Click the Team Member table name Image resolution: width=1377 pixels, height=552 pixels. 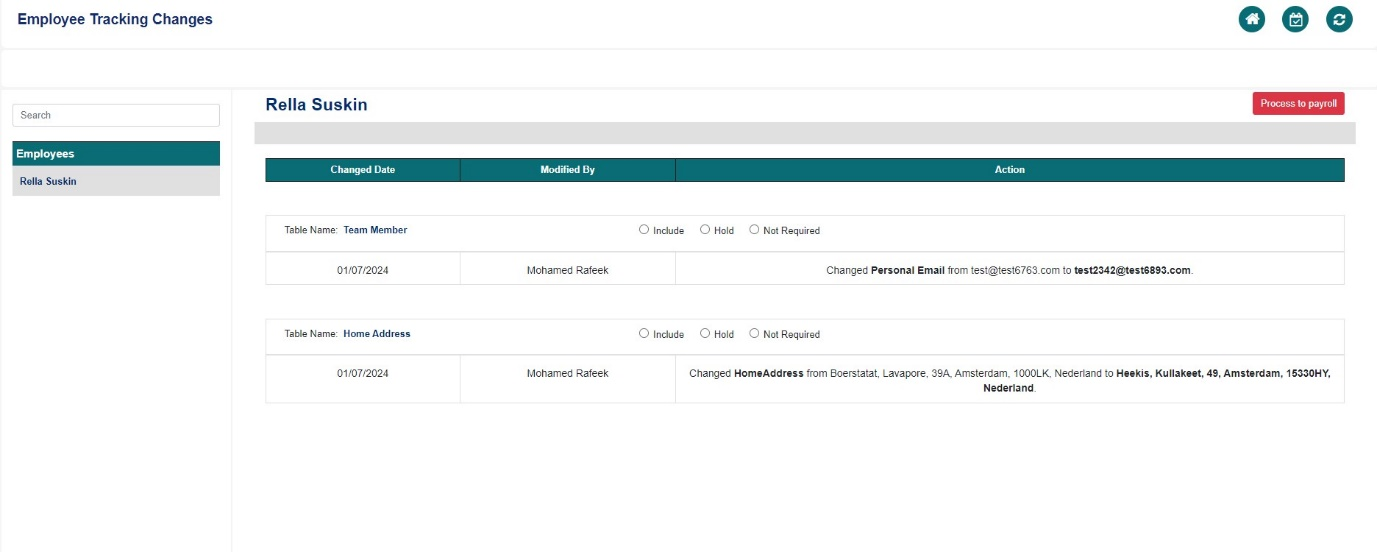(x=375, y=230)
